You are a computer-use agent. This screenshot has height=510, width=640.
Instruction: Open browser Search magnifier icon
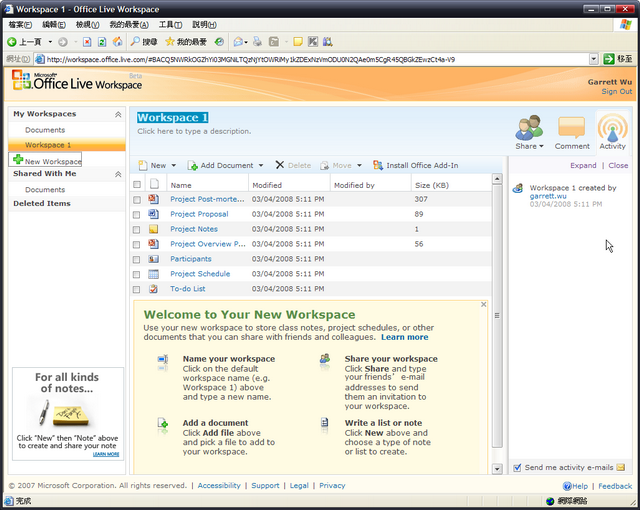coord(135,41)
